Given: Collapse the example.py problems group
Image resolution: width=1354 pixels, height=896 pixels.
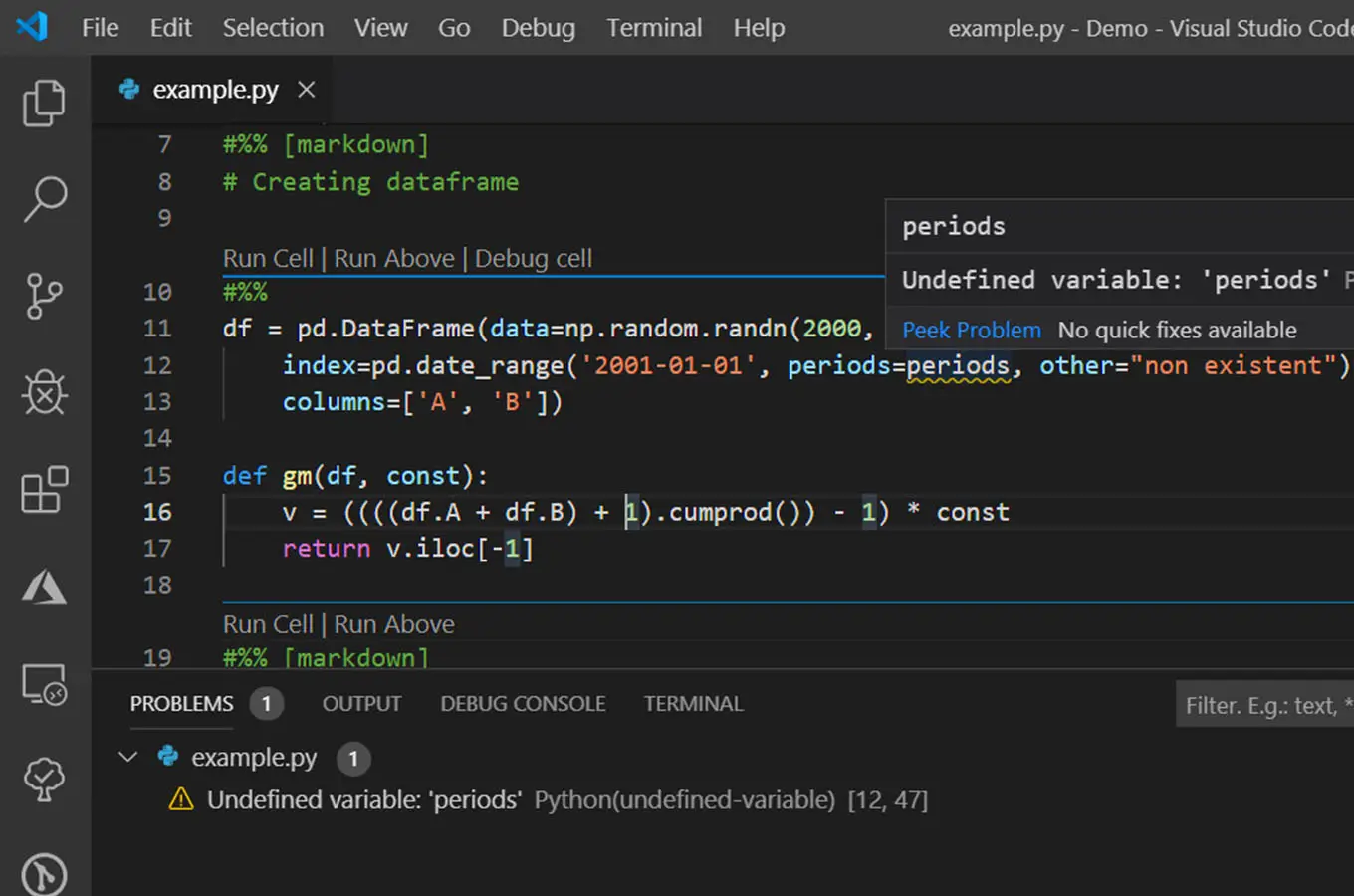Looking at the screenshot, I should (x=127, y=758).
